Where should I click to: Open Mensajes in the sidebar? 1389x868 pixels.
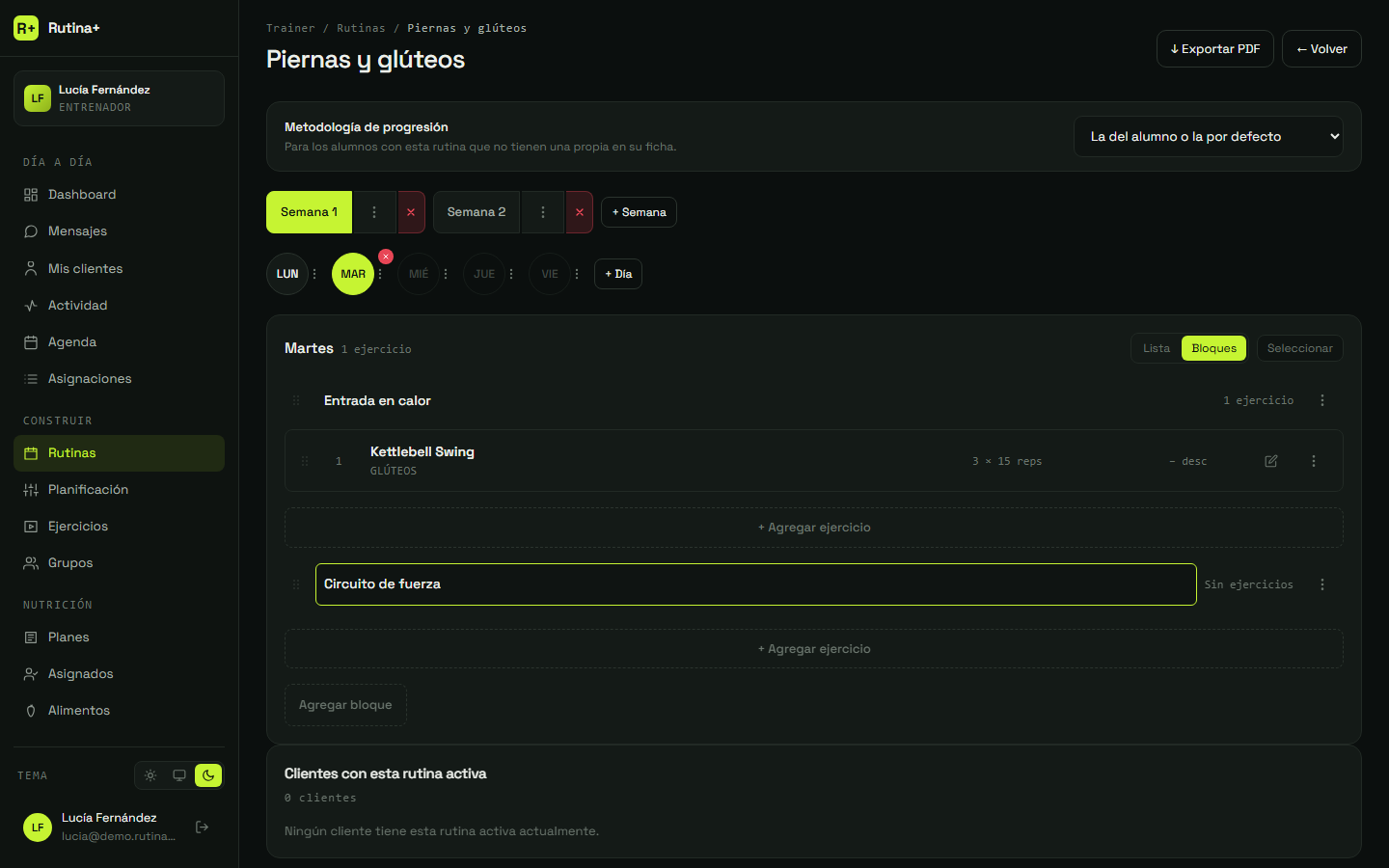(119, 231)
